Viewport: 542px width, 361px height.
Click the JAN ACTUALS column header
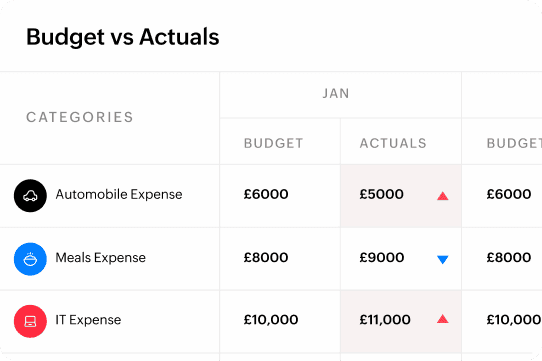pyautogui.click(x=393, y=143)
